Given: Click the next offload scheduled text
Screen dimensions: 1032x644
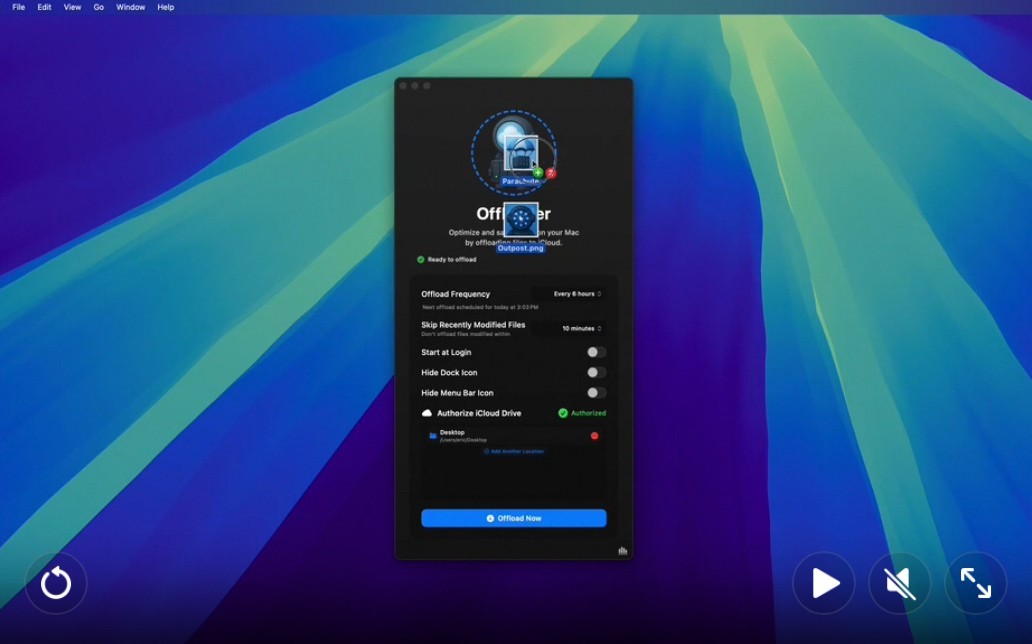Looking at the screenshot, I should pyautogui.click(x=480, y=307).
